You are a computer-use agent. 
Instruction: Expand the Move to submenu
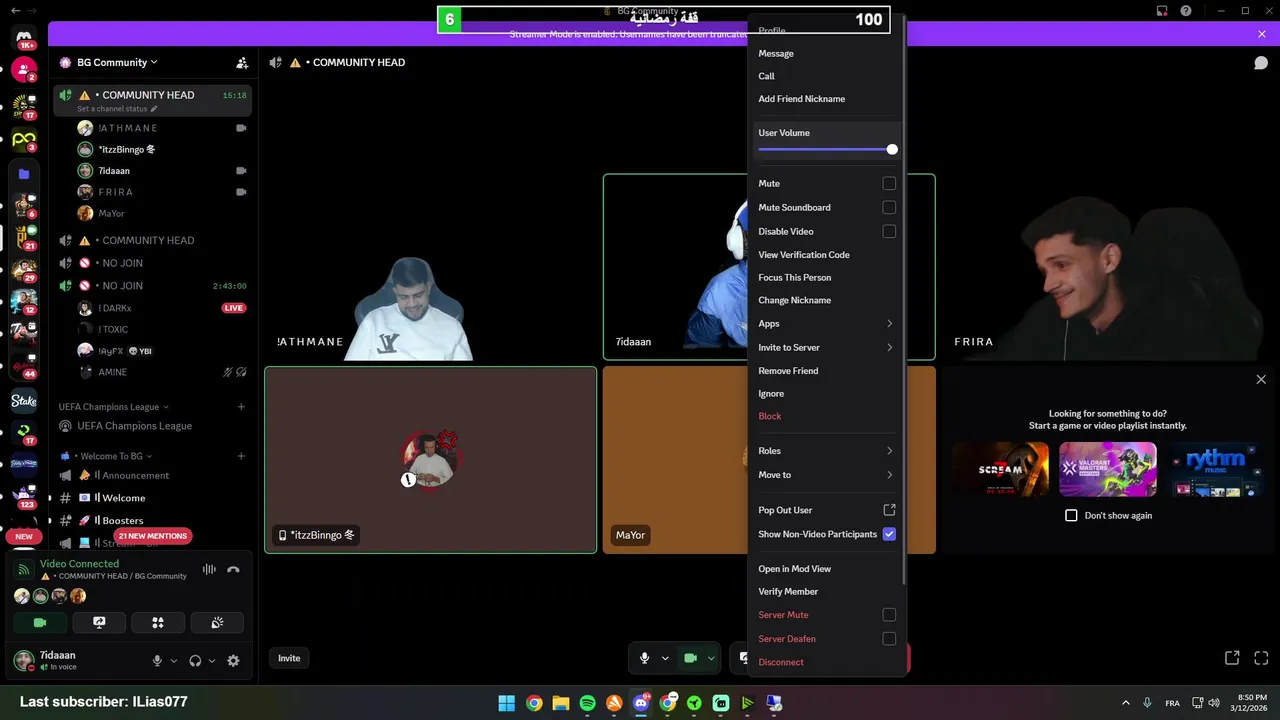[825, 475]
